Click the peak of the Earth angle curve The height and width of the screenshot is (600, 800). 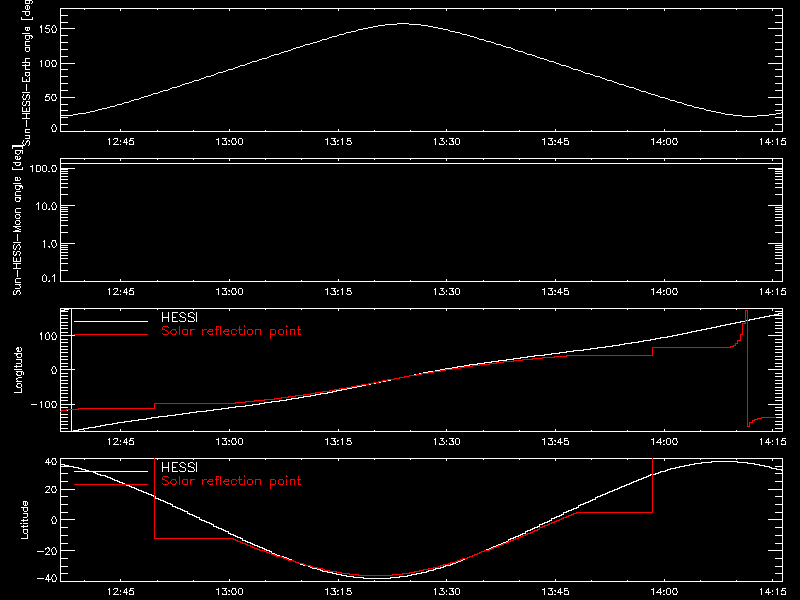(x=403, y=23)
